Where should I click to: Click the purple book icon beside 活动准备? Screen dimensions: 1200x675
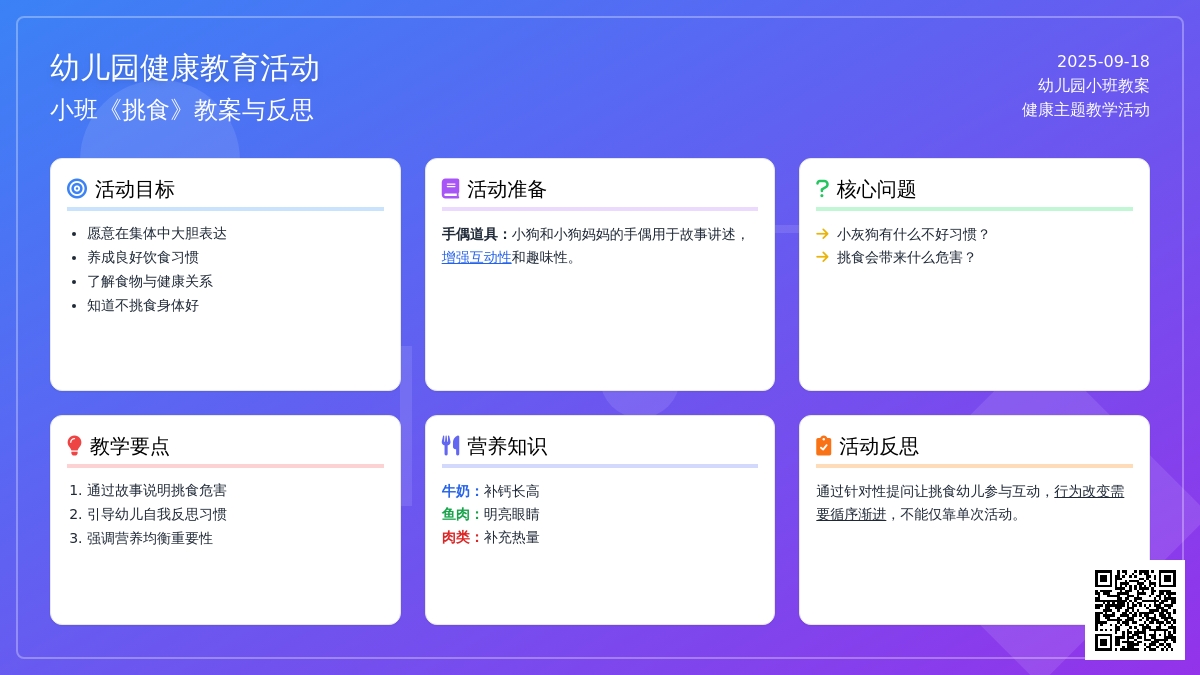point(451,188)
